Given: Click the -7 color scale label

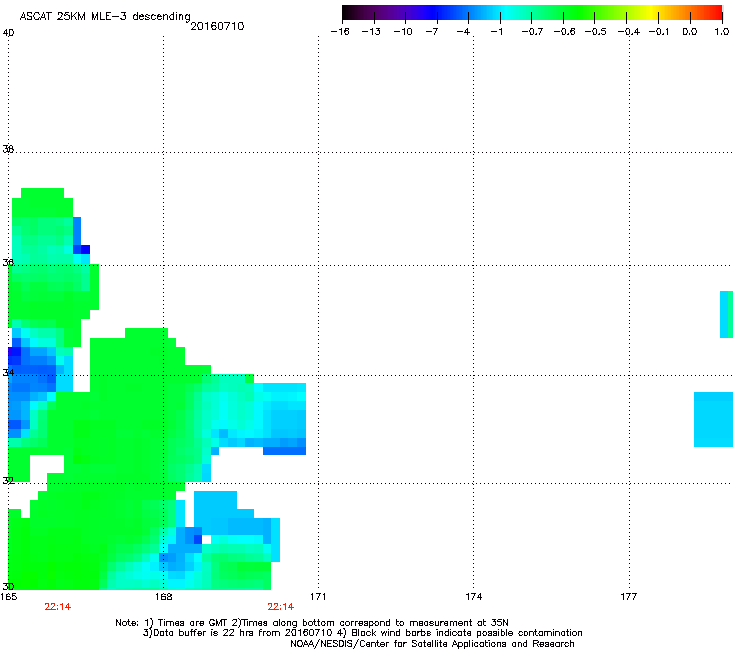Looking at the screenshot, I should coord(432,32).
